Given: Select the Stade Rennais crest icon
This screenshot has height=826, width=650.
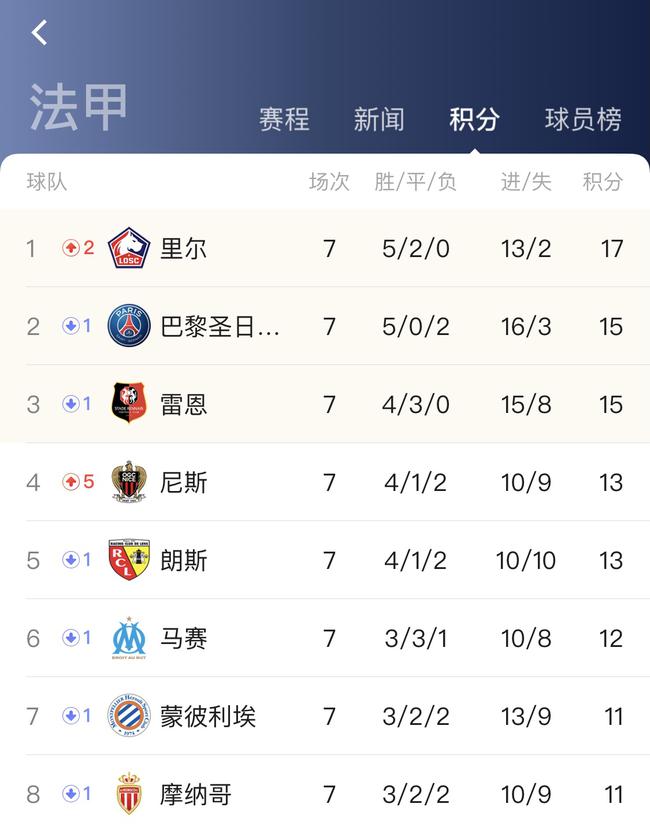Looking at the screenshot, I should (x=129, y=403).
